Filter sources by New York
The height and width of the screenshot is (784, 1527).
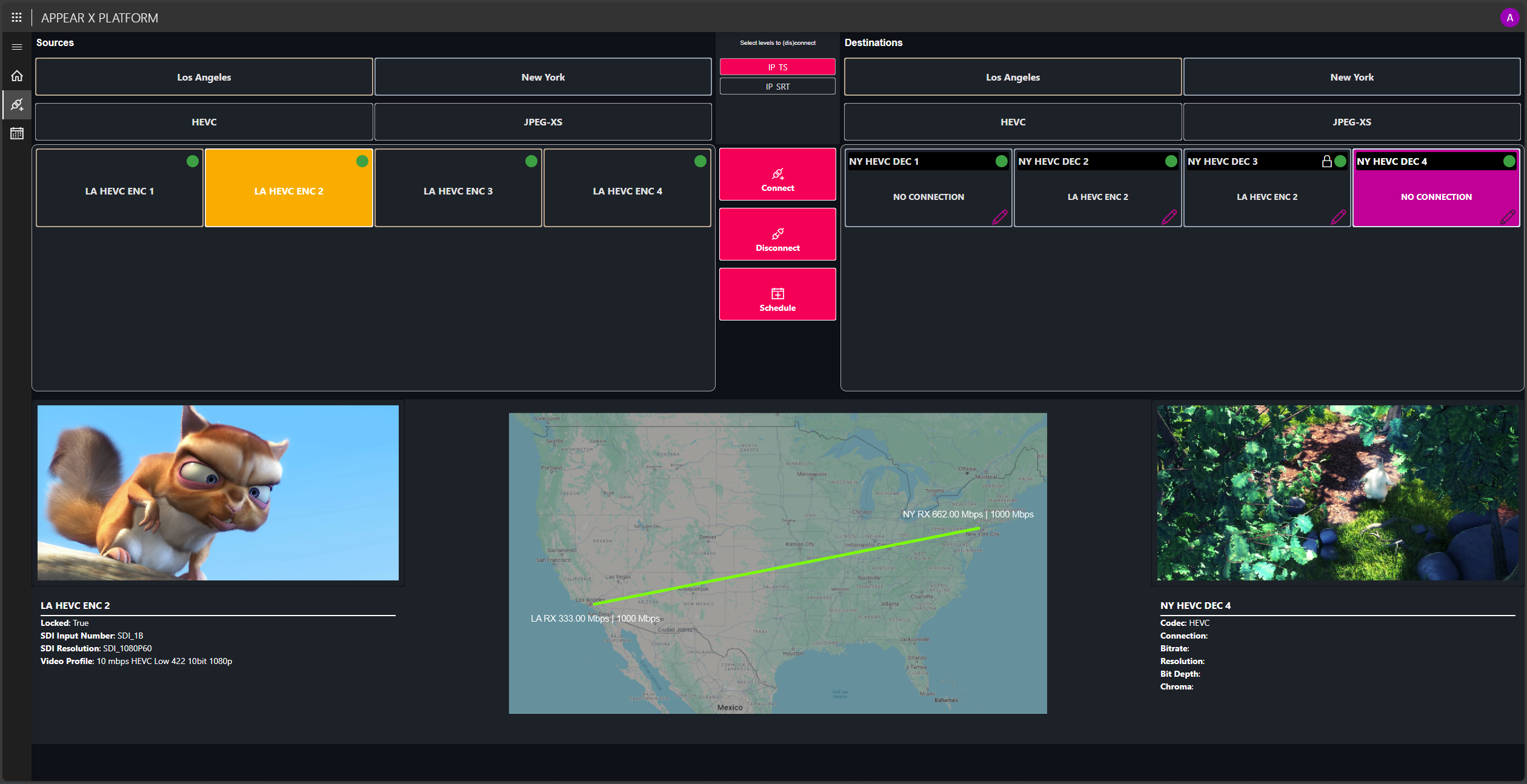click(543, 77)
